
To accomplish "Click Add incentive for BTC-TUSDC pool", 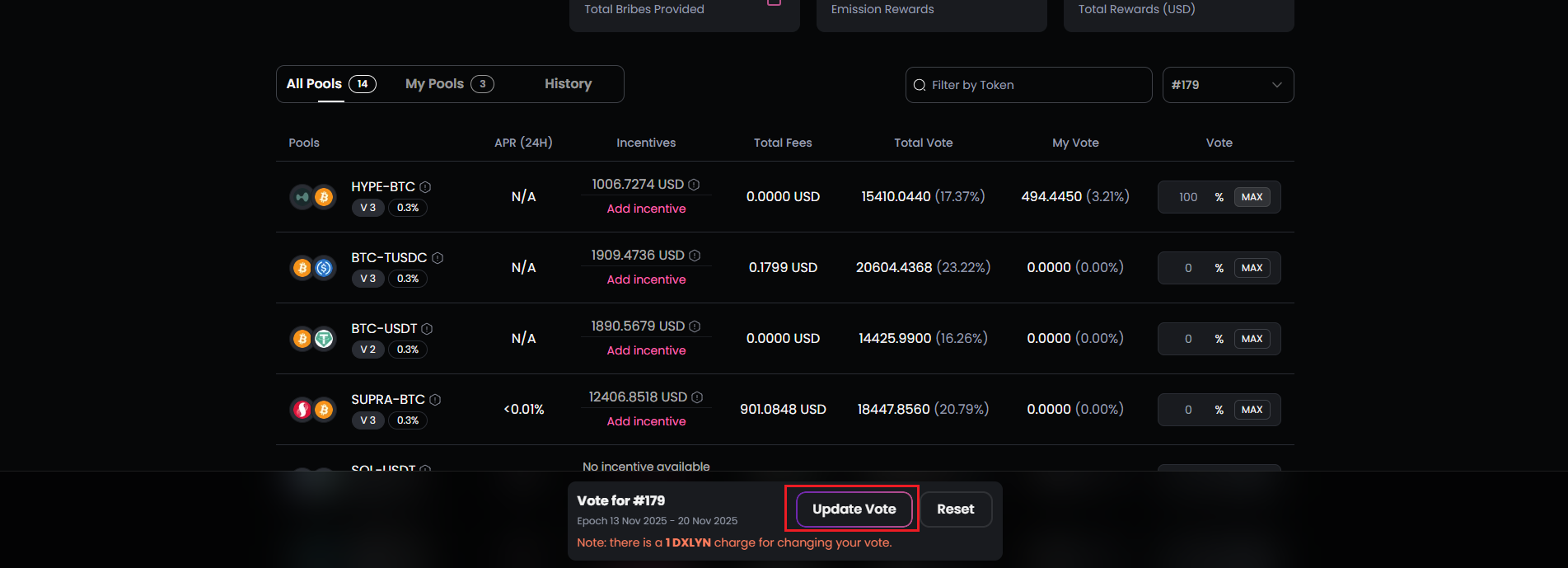I will 646,279.
